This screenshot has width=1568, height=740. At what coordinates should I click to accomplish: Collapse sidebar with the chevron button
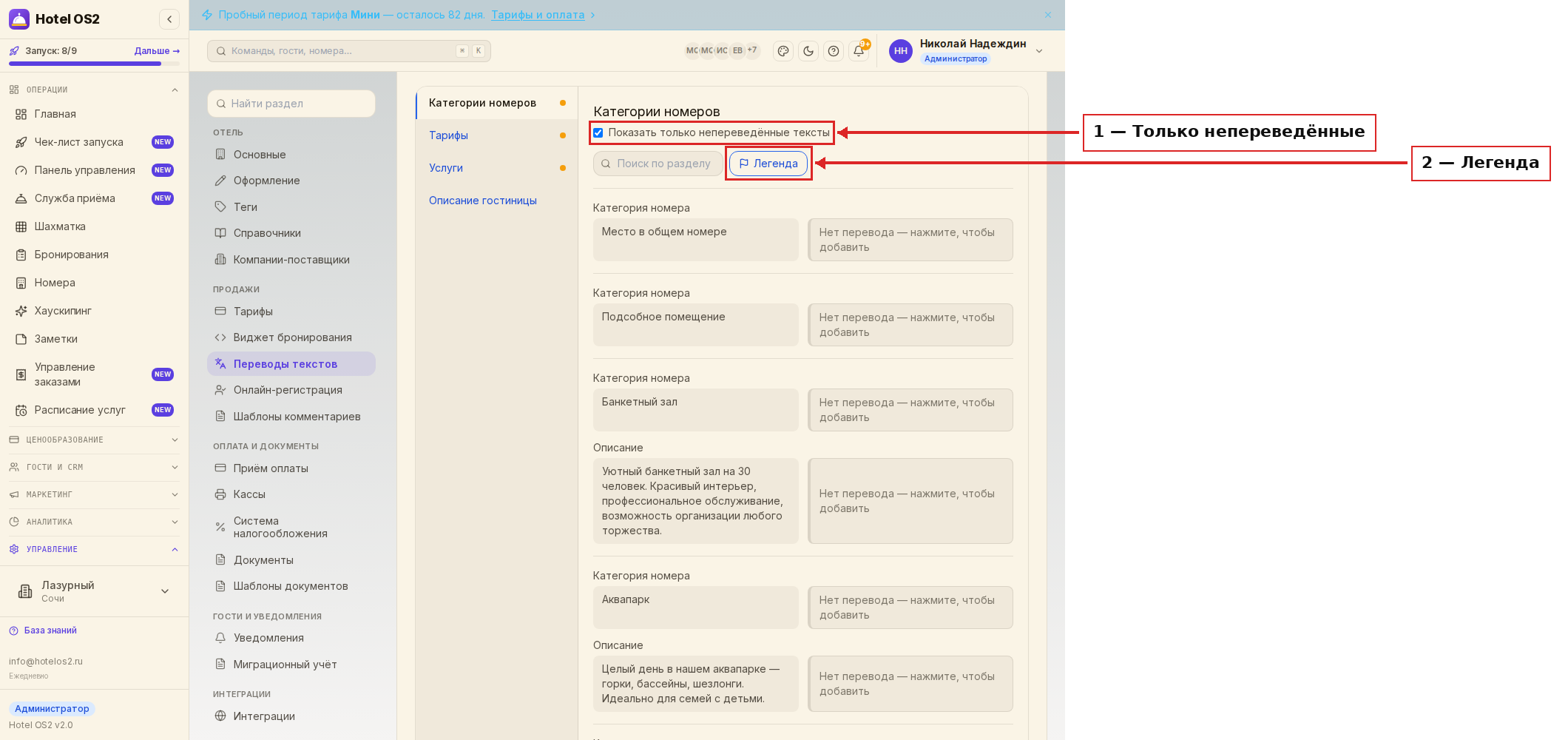coord(169,19)
